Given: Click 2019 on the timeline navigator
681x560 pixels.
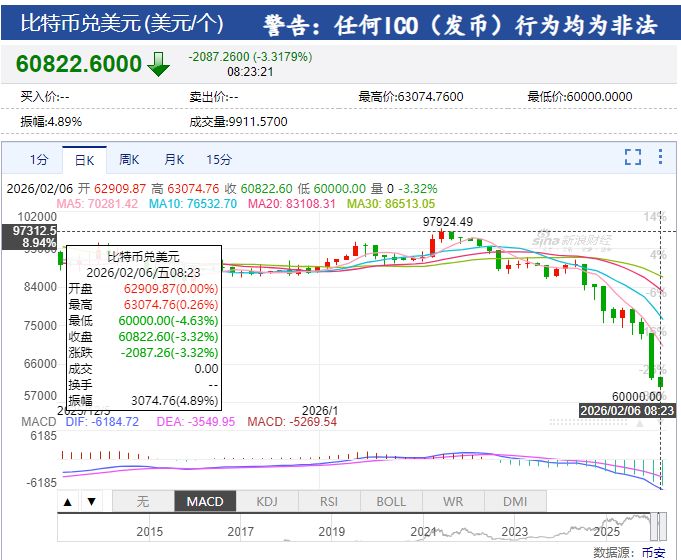Looking at the screenshot, I should point(331,532).
